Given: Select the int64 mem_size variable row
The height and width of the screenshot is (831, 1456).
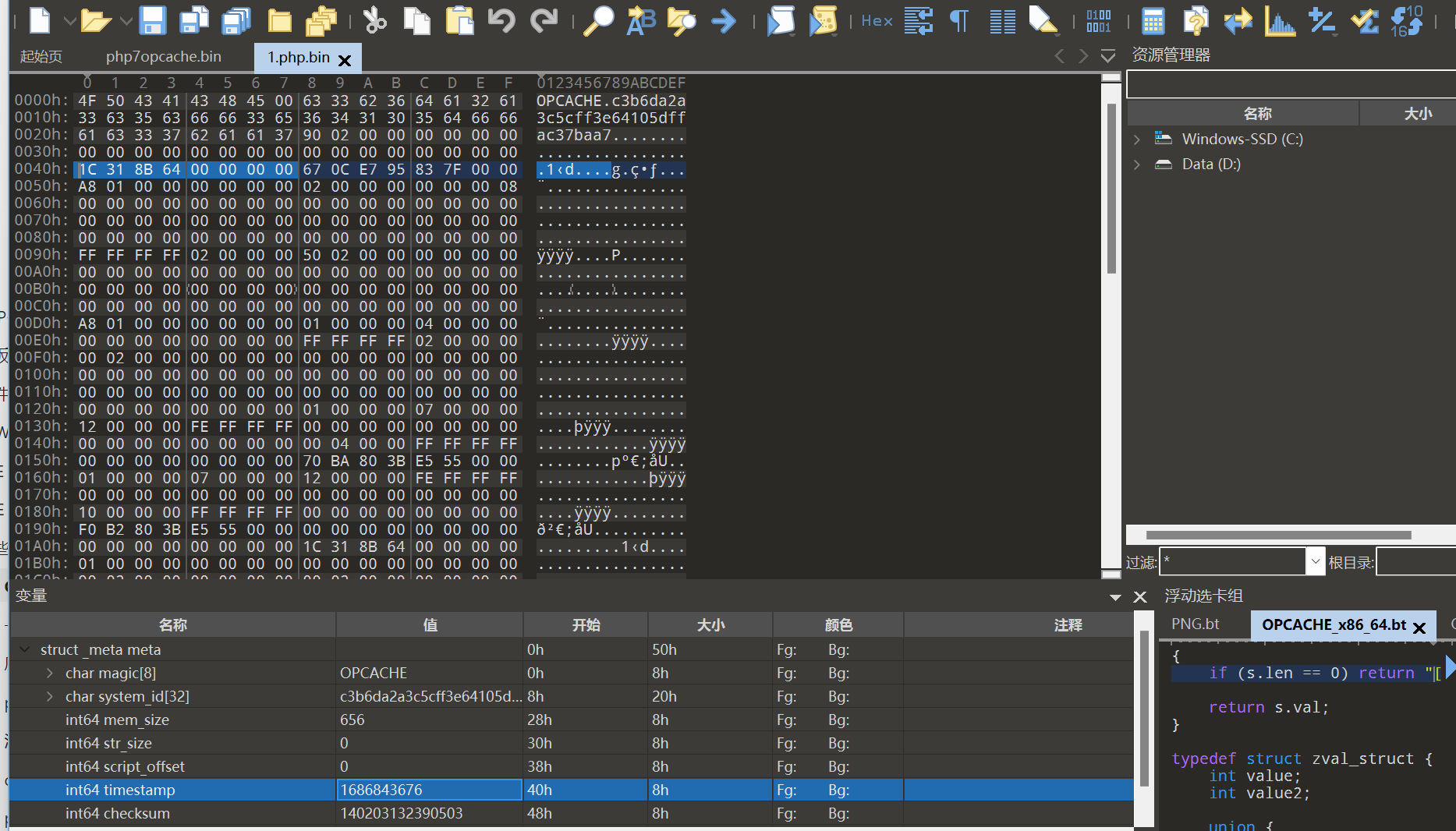Looking at the screenshot, I should pos(571,720).
